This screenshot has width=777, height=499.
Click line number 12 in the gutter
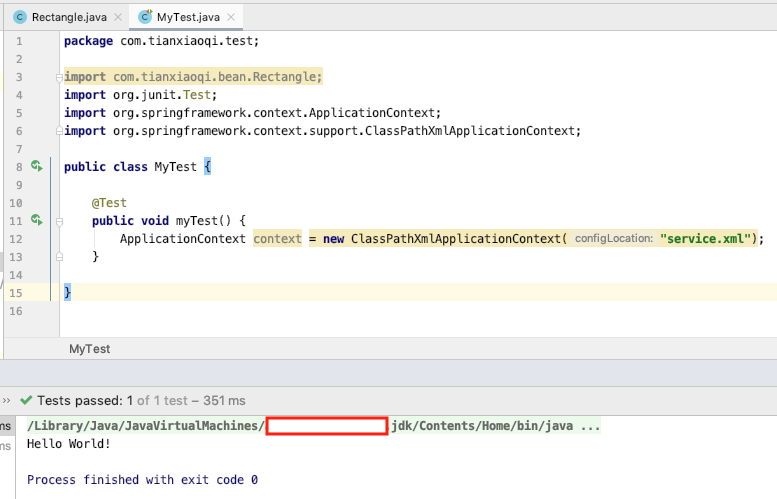click(14, 239)
